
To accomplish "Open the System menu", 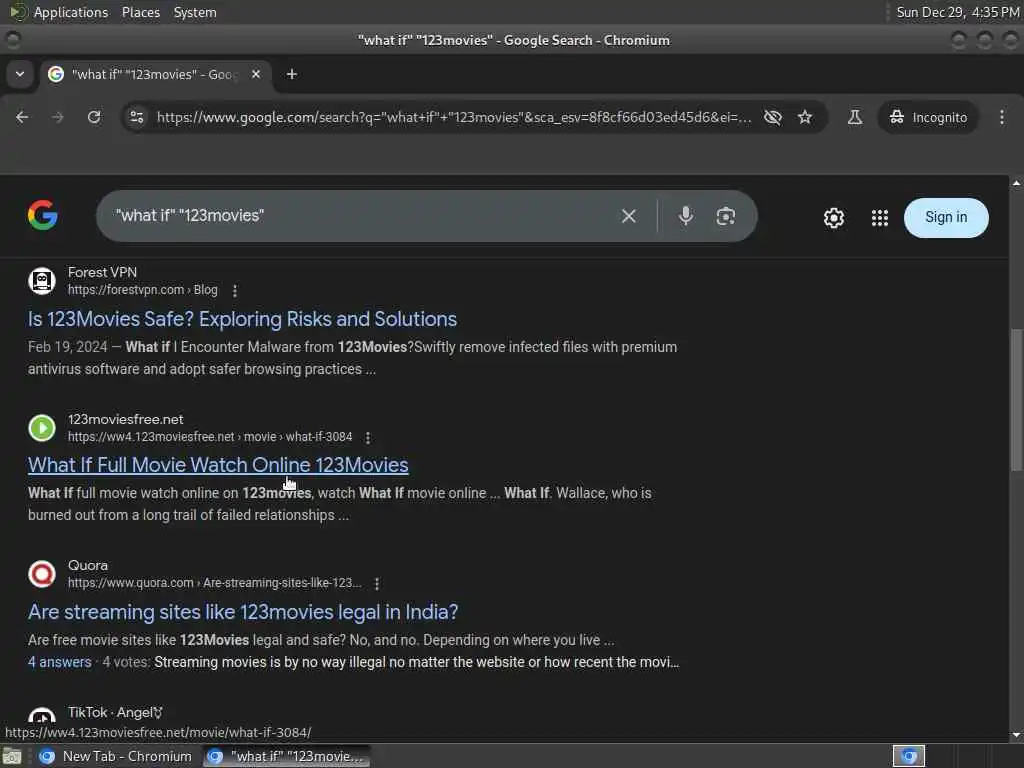I will pyautogui.click(x=195, y=12).
